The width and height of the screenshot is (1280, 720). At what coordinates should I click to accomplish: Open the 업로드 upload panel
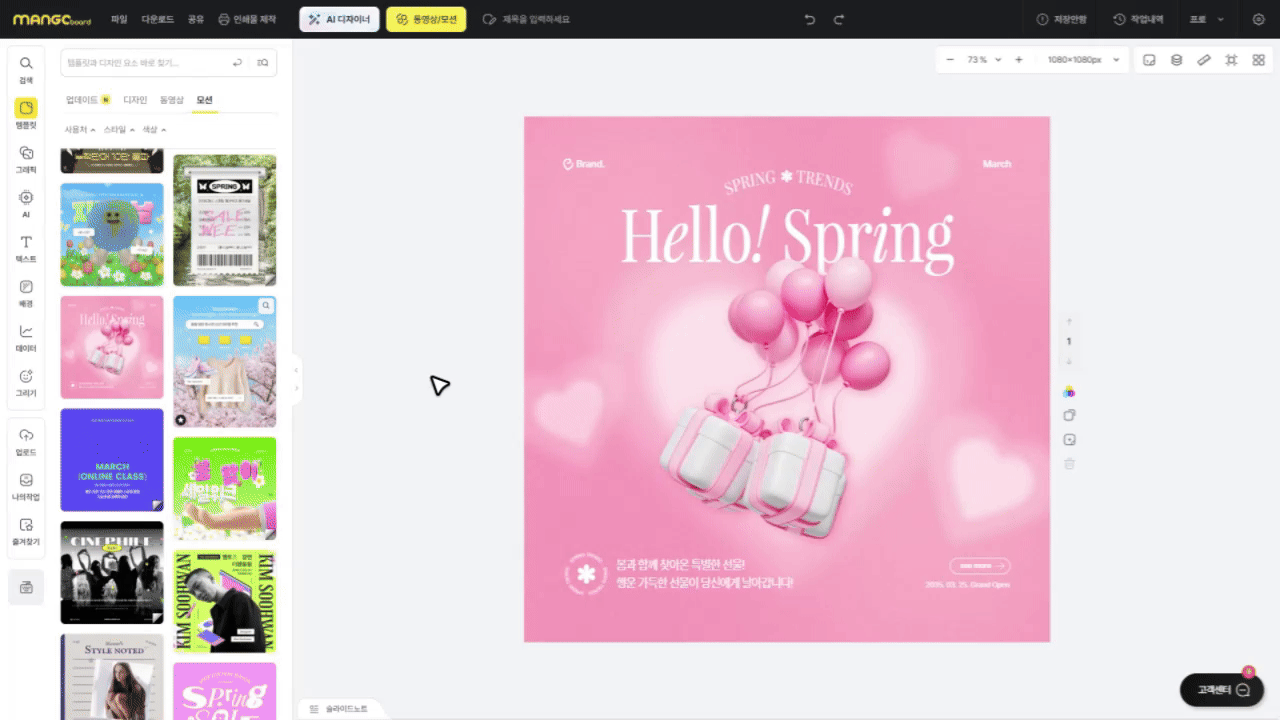pyautogui.click(x=26, y=441)
